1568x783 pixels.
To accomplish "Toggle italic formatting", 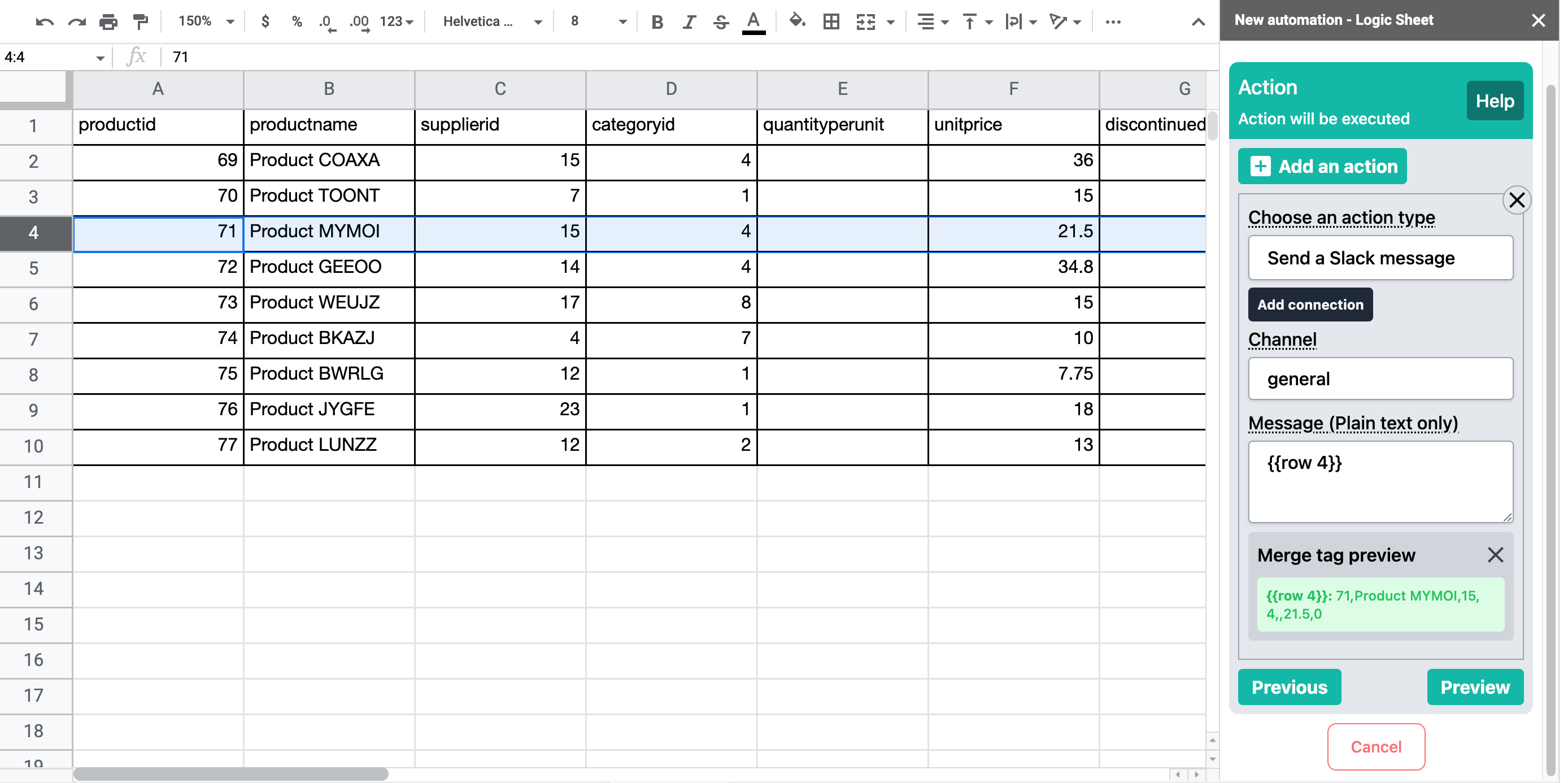I will [689, 22].
